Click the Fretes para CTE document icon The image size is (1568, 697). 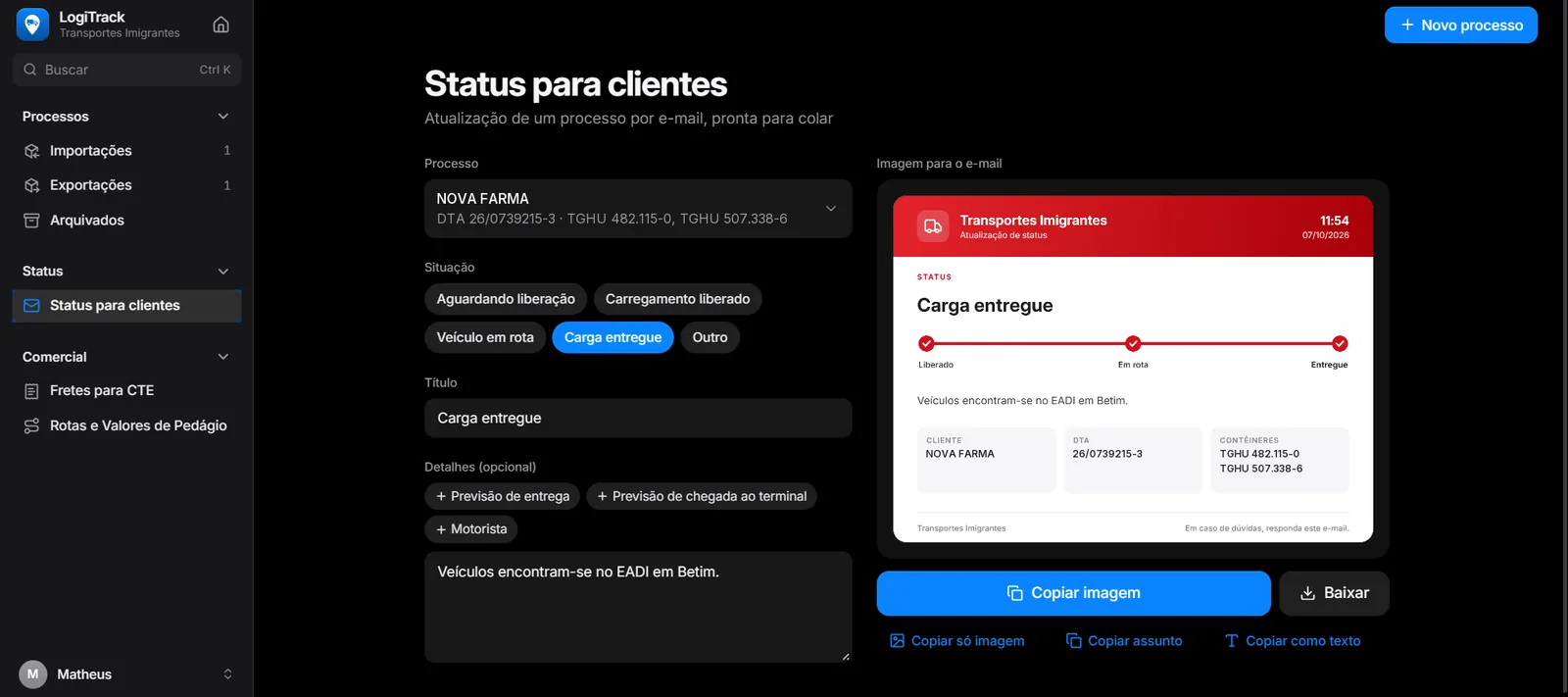[31, 391]
